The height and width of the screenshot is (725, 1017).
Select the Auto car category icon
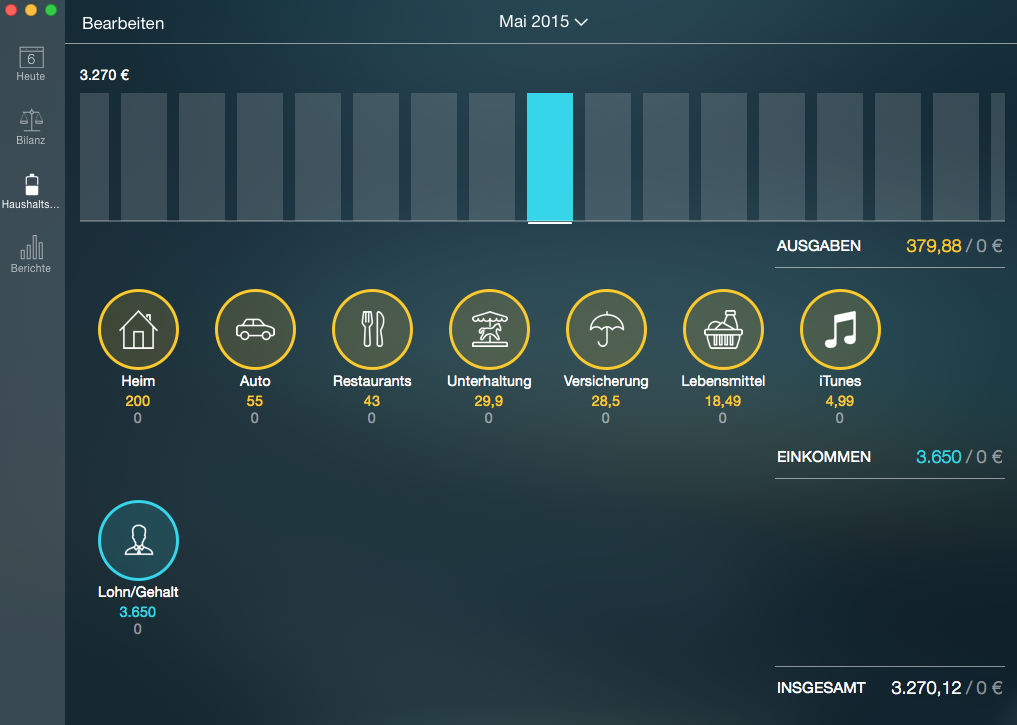coord(255,330)
